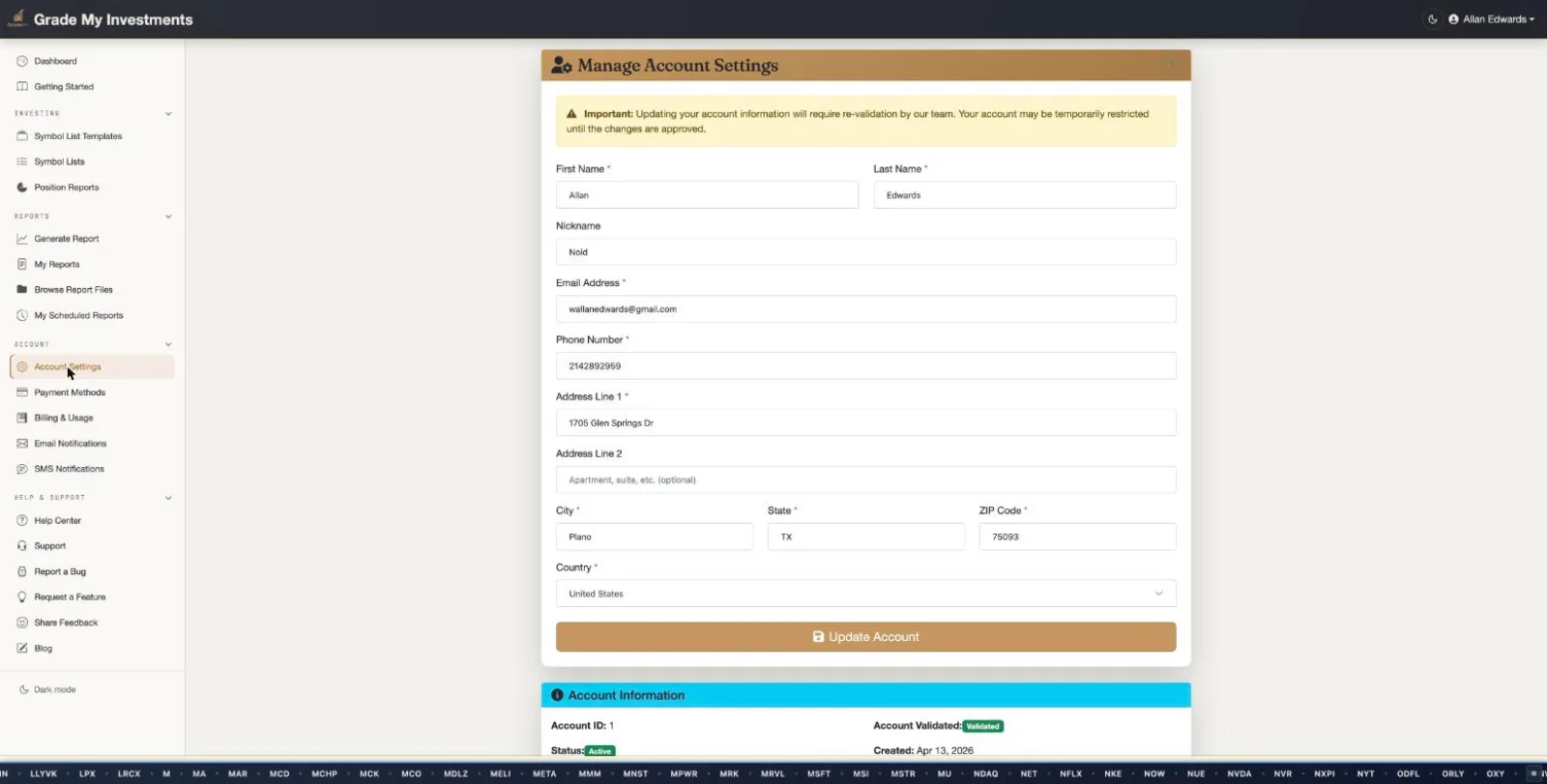Click the NVDA ticker symbol
The width and height of the screenshot is (1547, 784).
[1240, 774]
